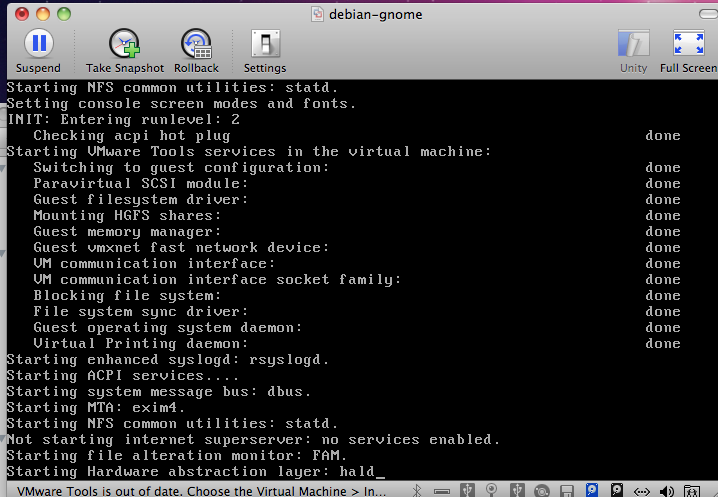
Task: Click the 'File system sync driver:' line
Action: (x=141, y=311)
